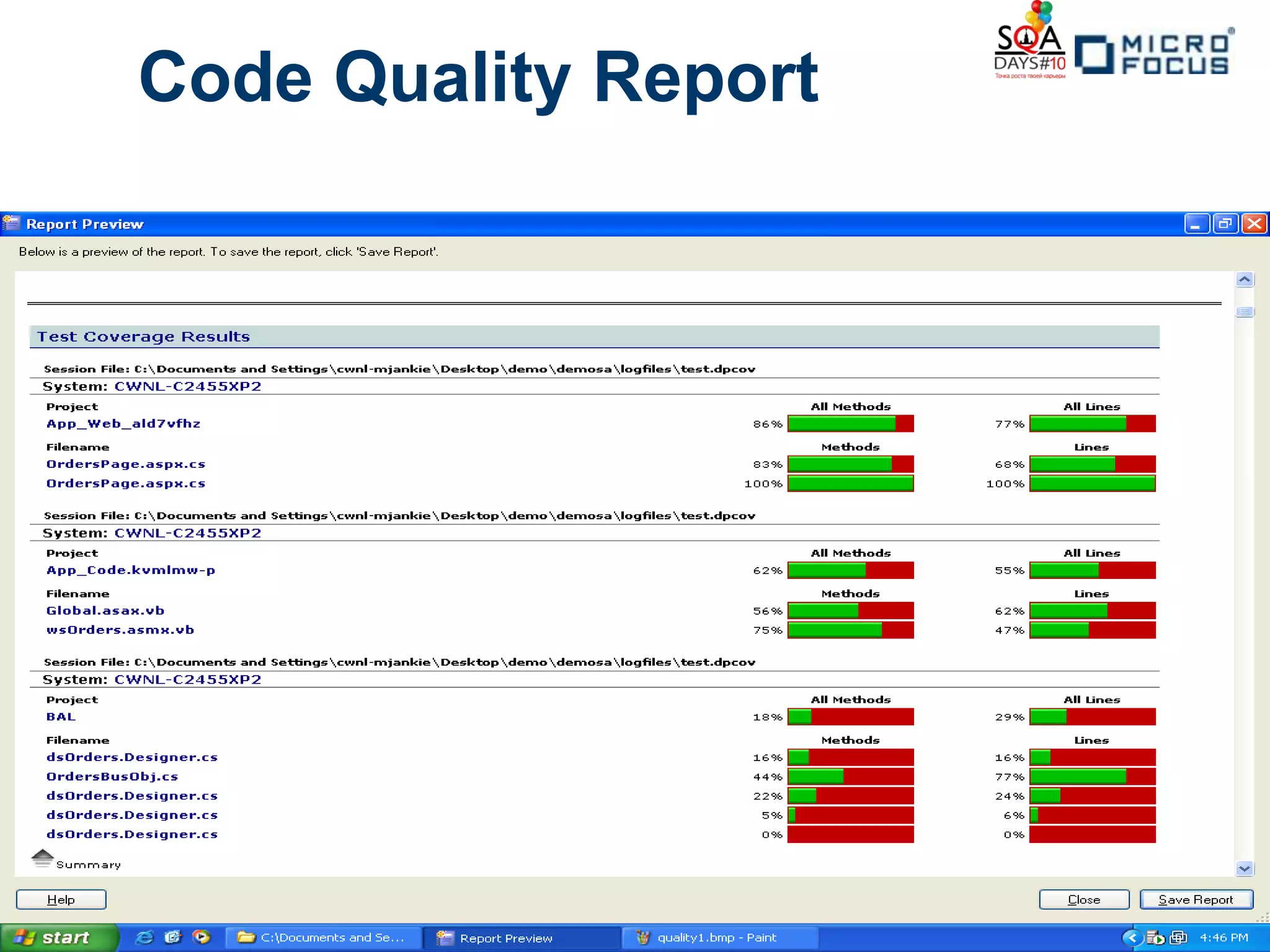This screenshot has height=952, width=1270.
Task: Click the first System: CWNL-C2455XP2 label
Action: pyautogui.click(x=152, y=386)
